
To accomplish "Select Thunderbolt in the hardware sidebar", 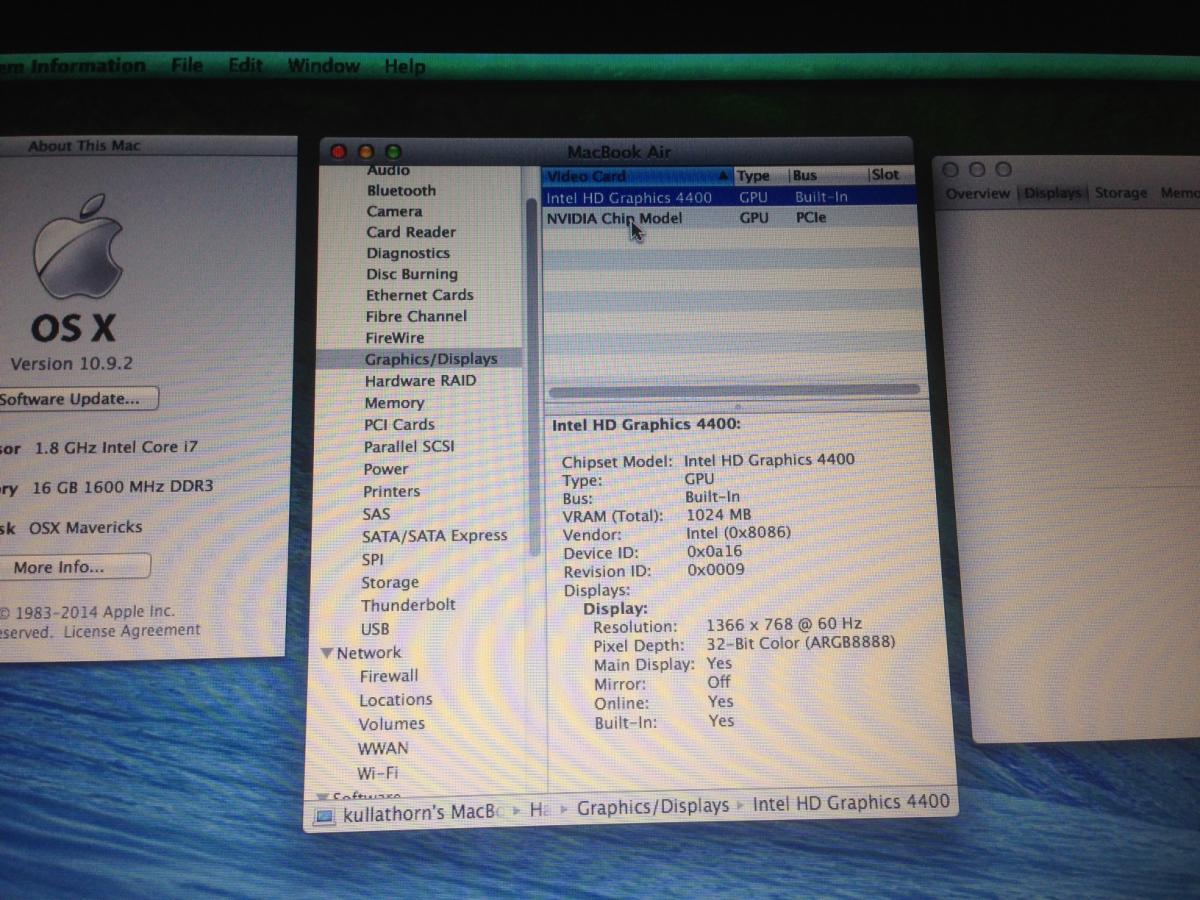I will (408, 605).
